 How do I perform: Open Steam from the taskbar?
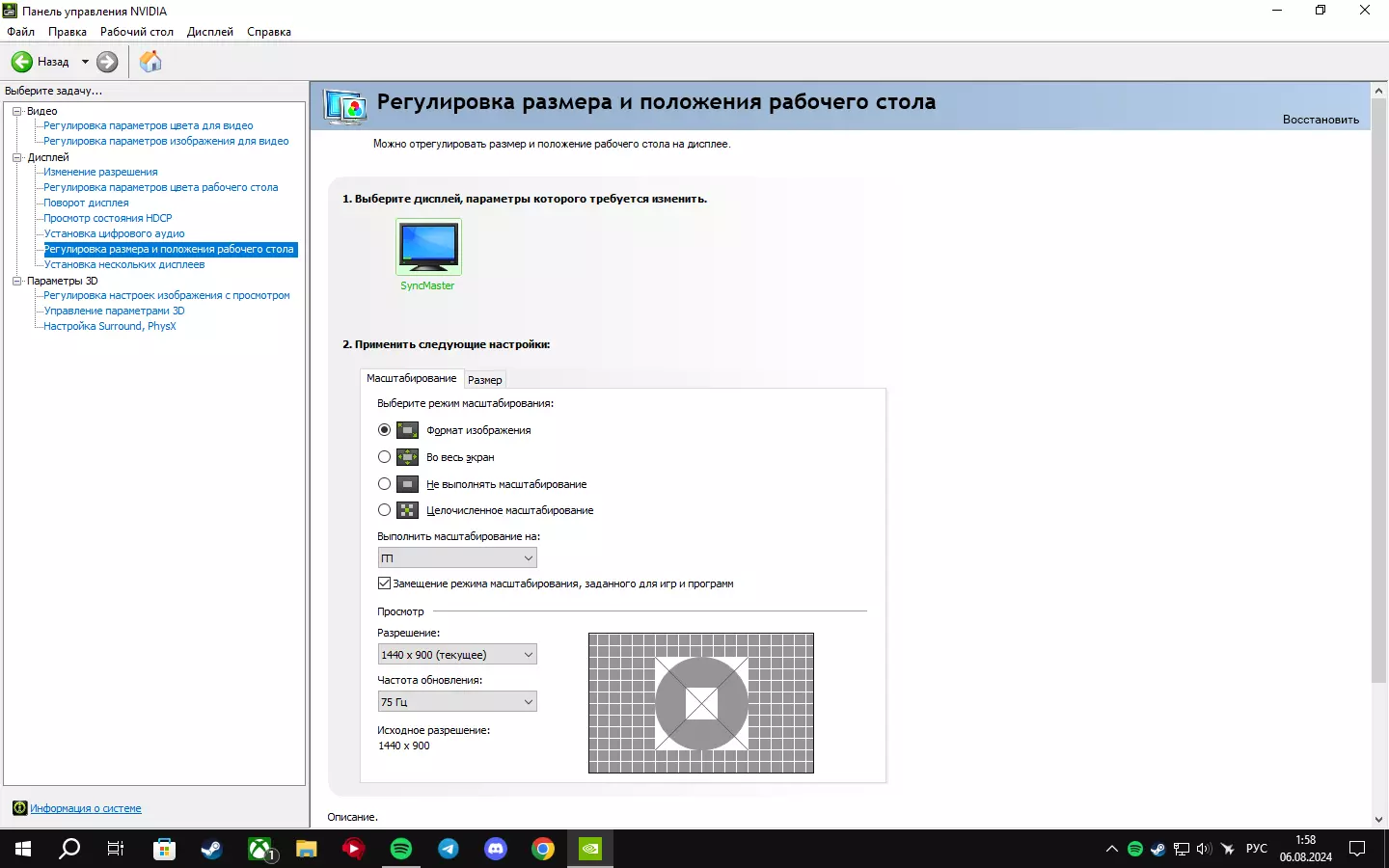coord(211,849)
